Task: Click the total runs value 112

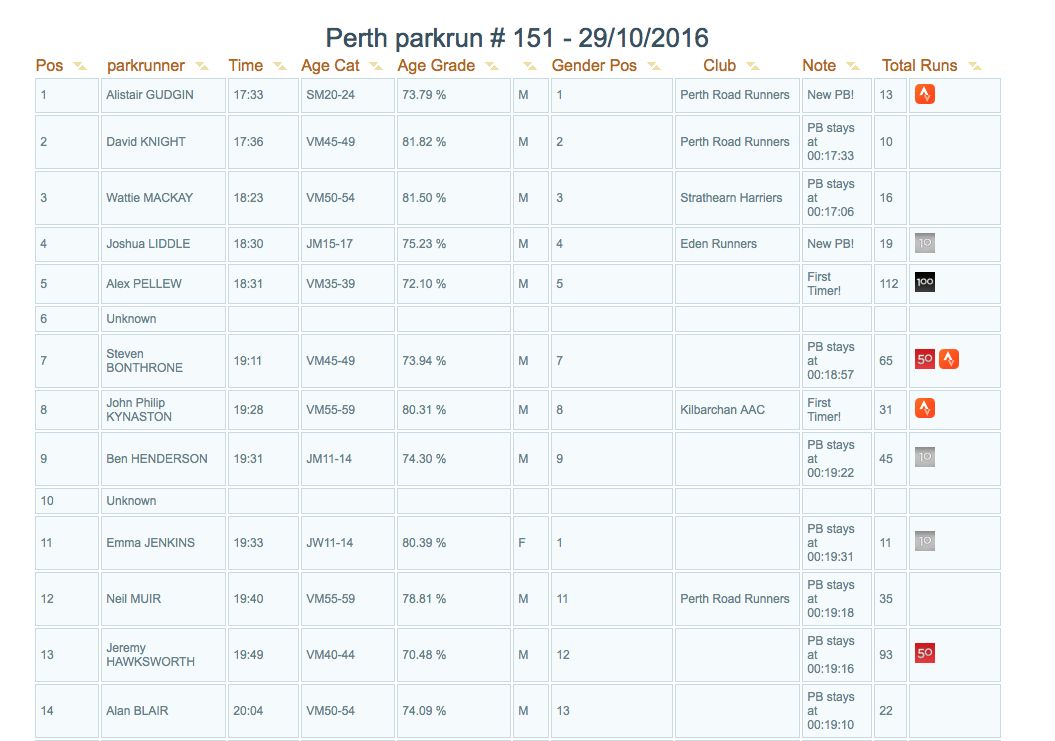Action: click(889, 283)
